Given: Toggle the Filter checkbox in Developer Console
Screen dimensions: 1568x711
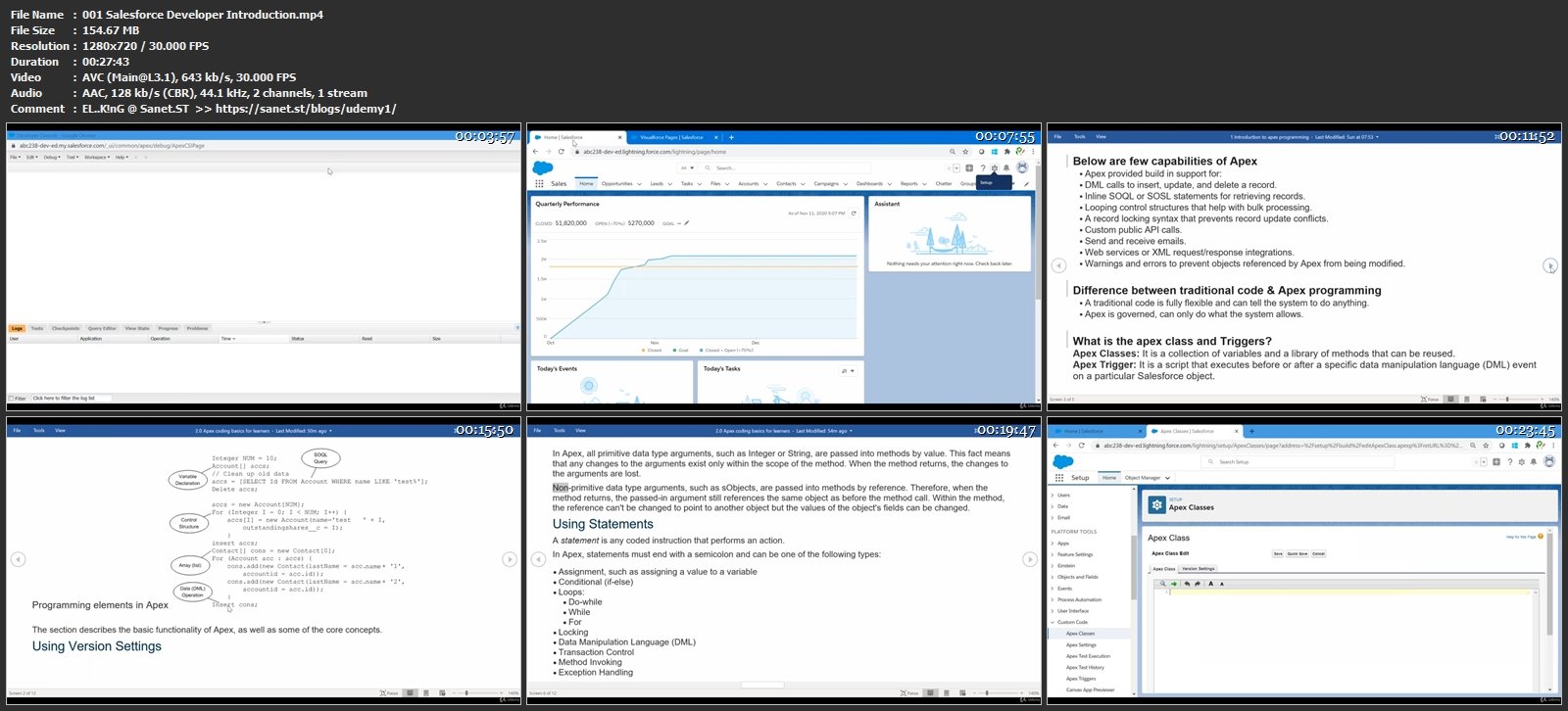Looking at the screenshot, I should click(x=11, y=399).
